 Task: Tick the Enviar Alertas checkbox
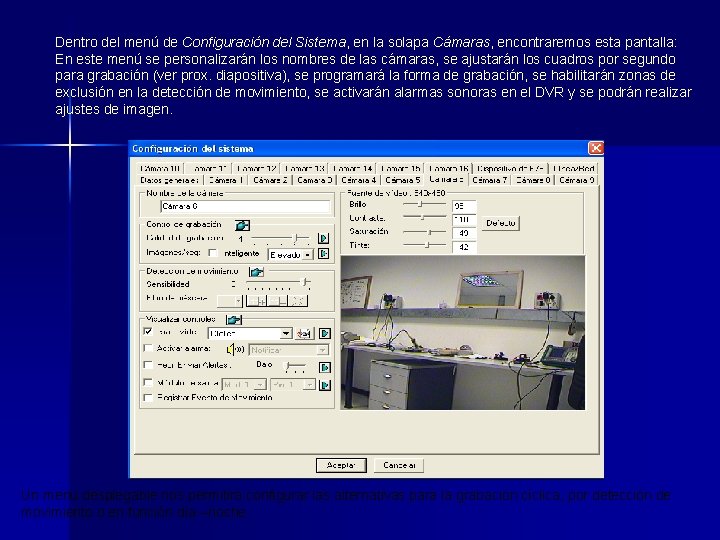point(148,365)
